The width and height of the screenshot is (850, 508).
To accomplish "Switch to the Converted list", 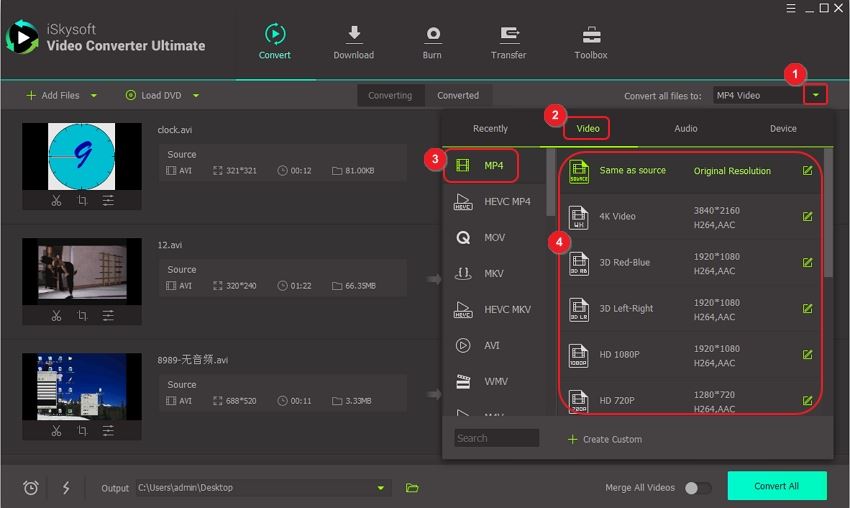I will pyautogui.click(x=458, y=96).
